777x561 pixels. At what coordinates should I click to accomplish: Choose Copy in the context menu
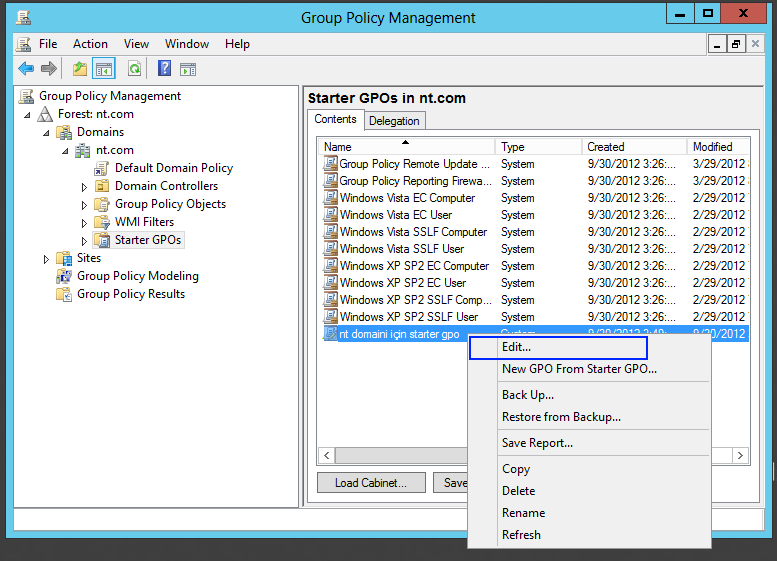click(x=589, y=469)
